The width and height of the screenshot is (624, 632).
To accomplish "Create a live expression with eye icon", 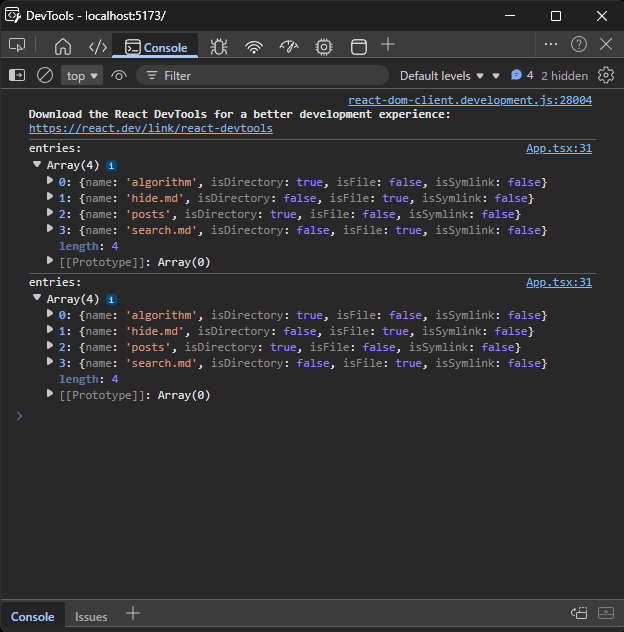I will [x=119, y=75].
